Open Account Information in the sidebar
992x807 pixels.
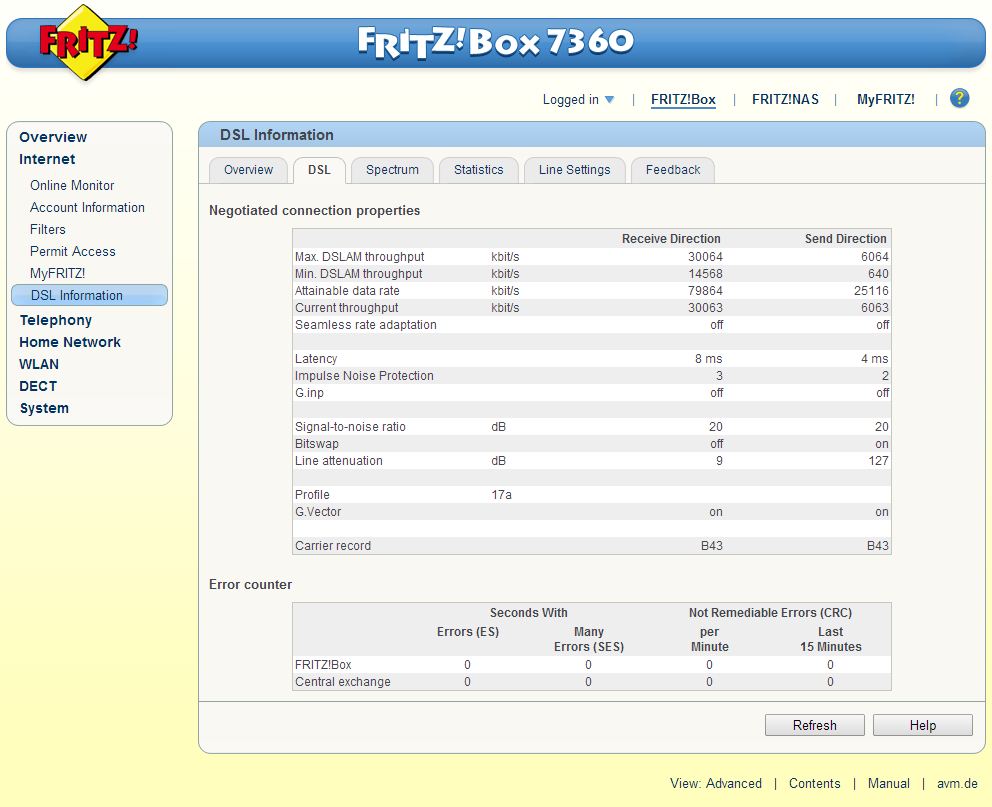point(87,207)
